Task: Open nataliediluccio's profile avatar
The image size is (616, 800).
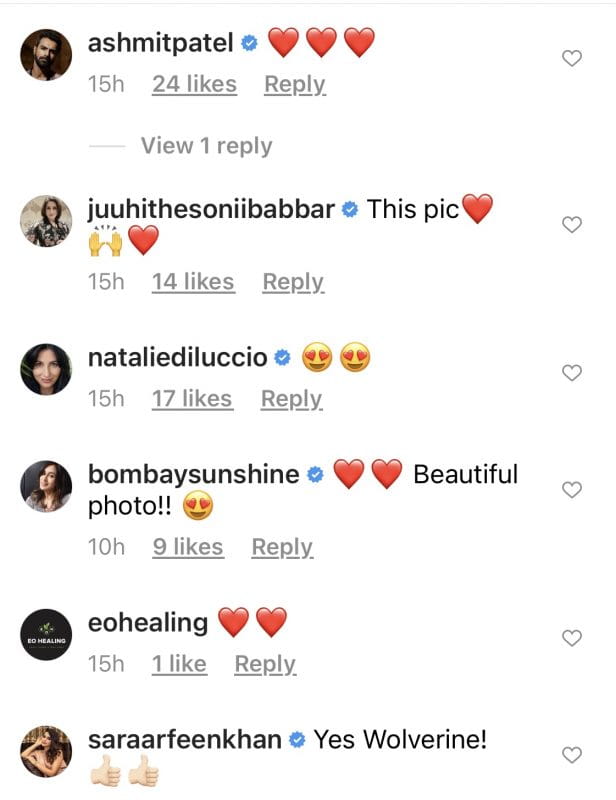Action: click(x=46, y=370)
